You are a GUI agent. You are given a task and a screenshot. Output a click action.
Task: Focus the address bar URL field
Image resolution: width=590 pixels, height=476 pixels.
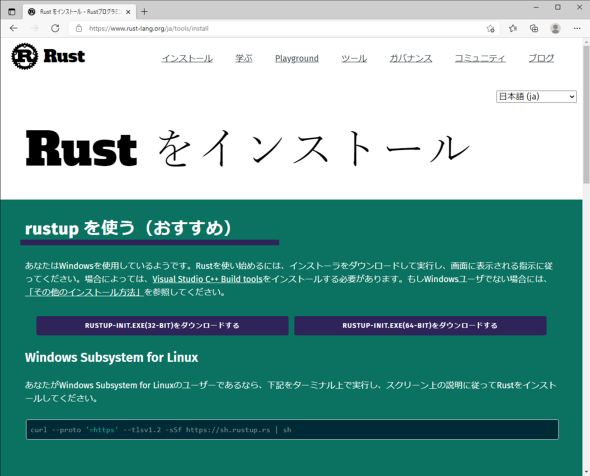284,28
